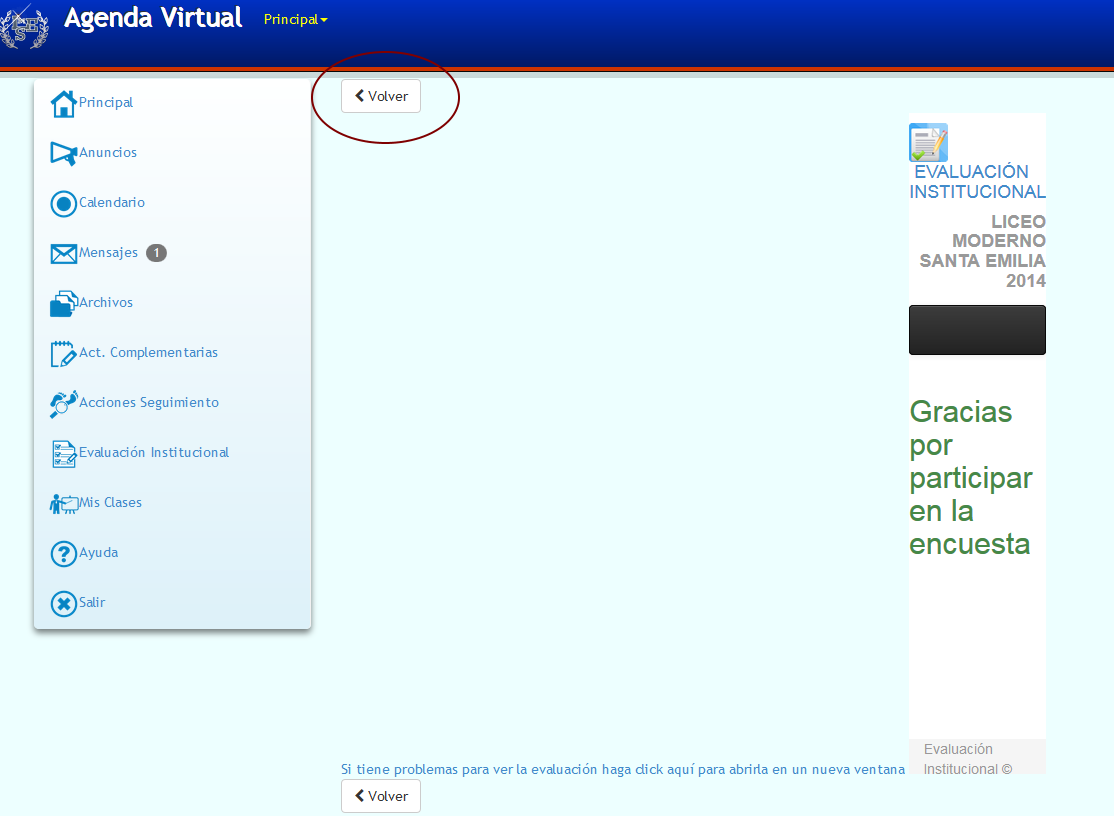Click the checklist icon for Evaluación Institucional

click(63, 454)
